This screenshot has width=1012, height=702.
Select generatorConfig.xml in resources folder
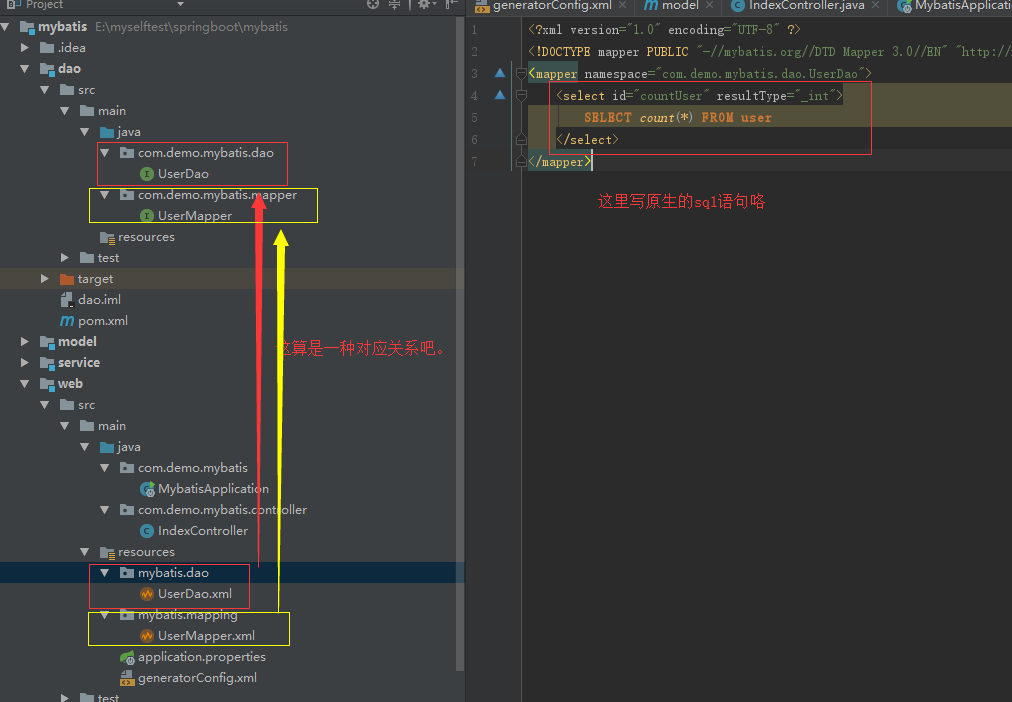point(197,678)
